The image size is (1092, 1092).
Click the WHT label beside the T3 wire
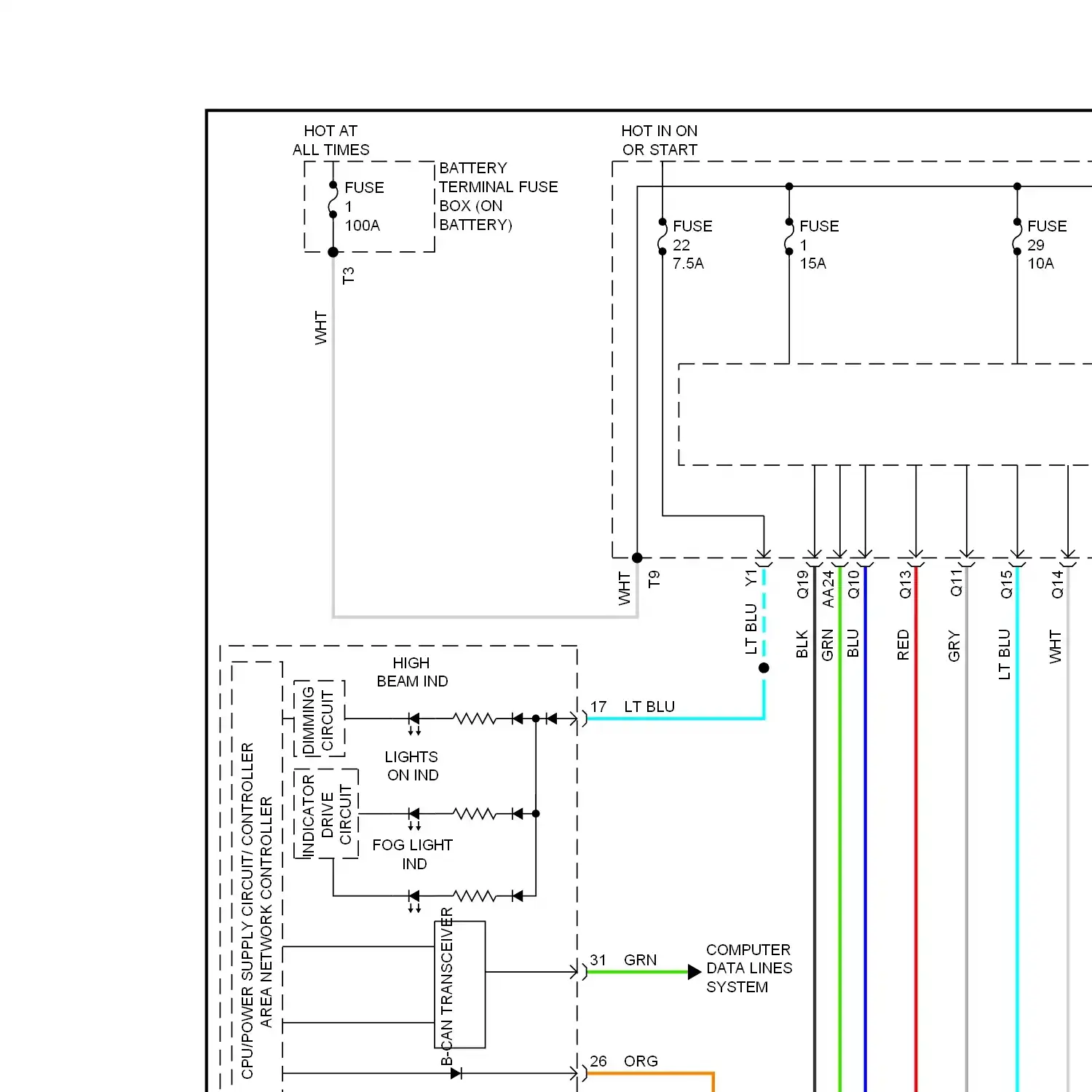[x=321, y=328]
